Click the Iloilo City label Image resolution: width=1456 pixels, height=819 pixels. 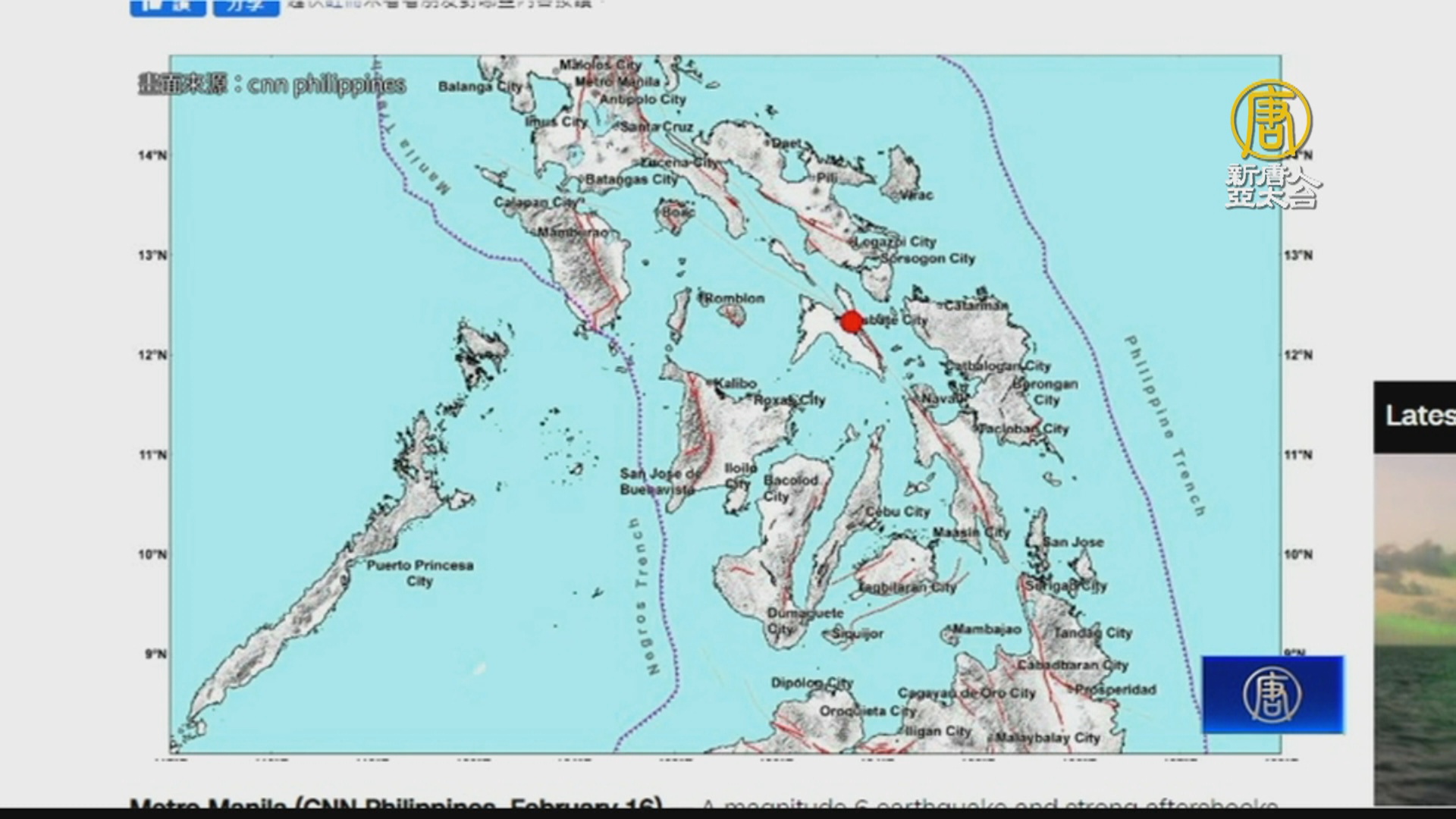point(740,475)
